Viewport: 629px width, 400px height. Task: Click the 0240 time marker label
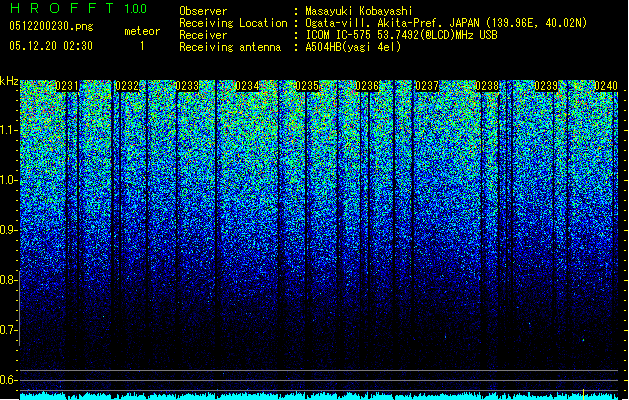click(x=606, y=86)
